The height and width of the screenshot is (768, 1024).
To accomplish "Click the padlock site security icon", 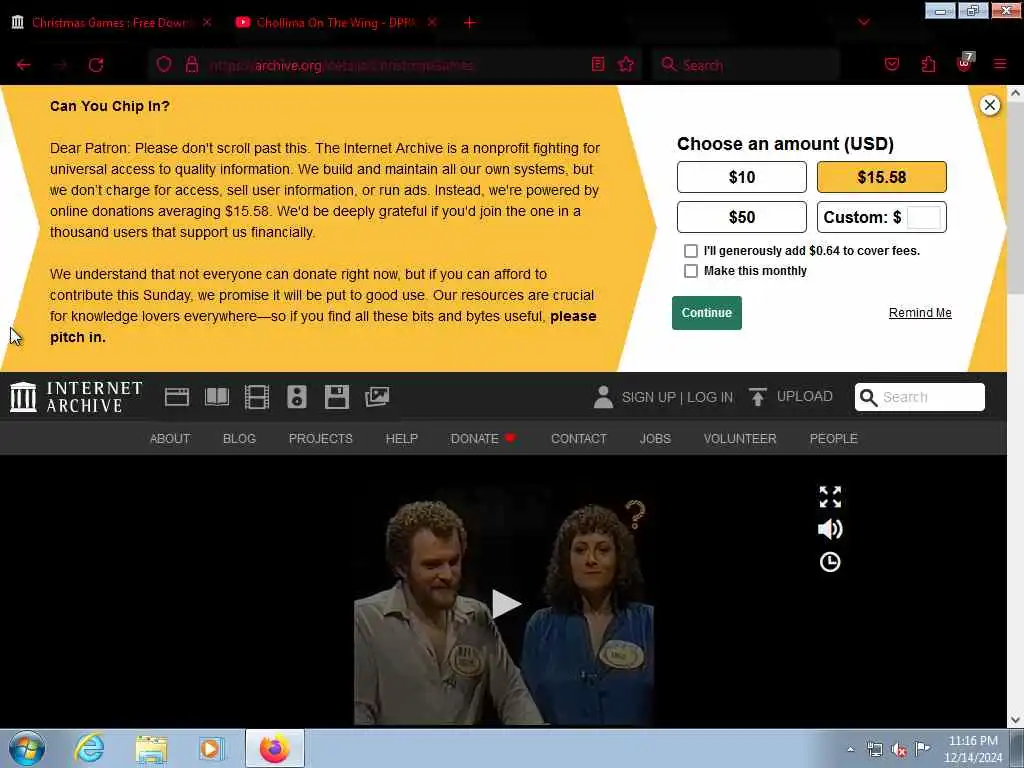I will pyautogui.click(x=192, y=64).
